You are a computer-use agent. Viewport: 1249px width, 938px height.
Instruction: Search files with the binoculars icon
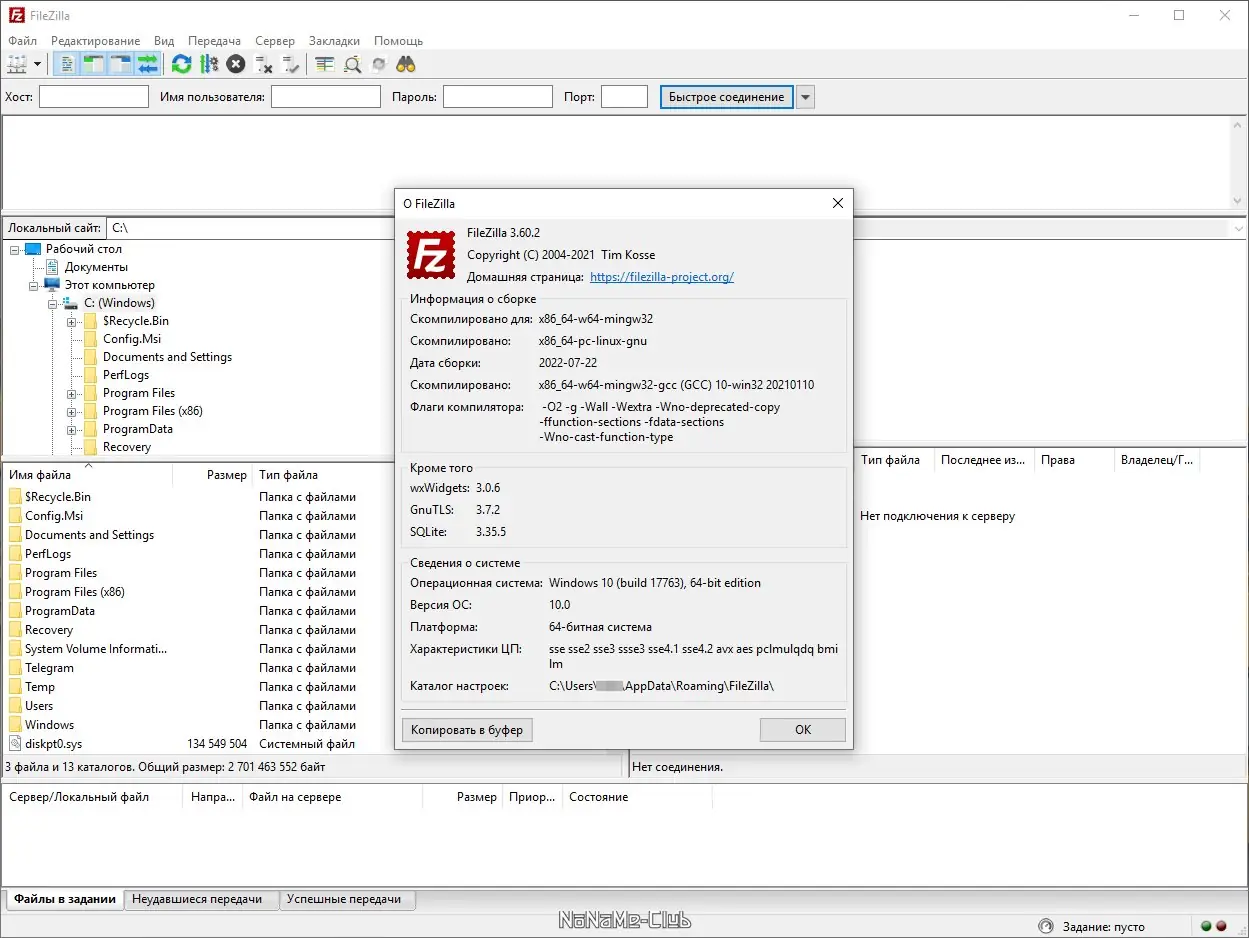[406, 64]
